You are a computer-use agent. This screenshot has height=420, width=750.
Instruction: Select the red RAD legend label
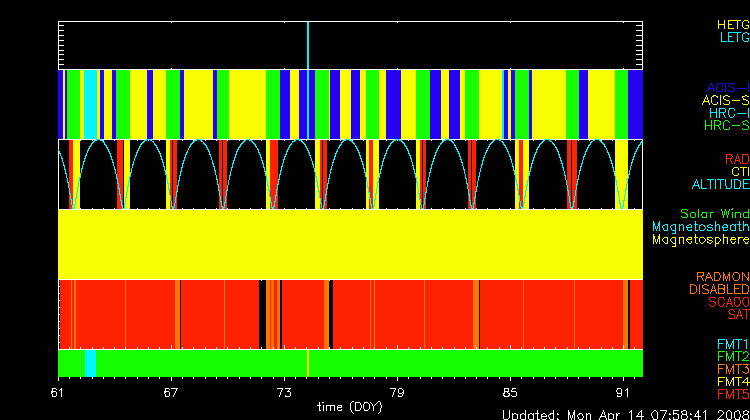pyautogui.click(x=736, y=159)
